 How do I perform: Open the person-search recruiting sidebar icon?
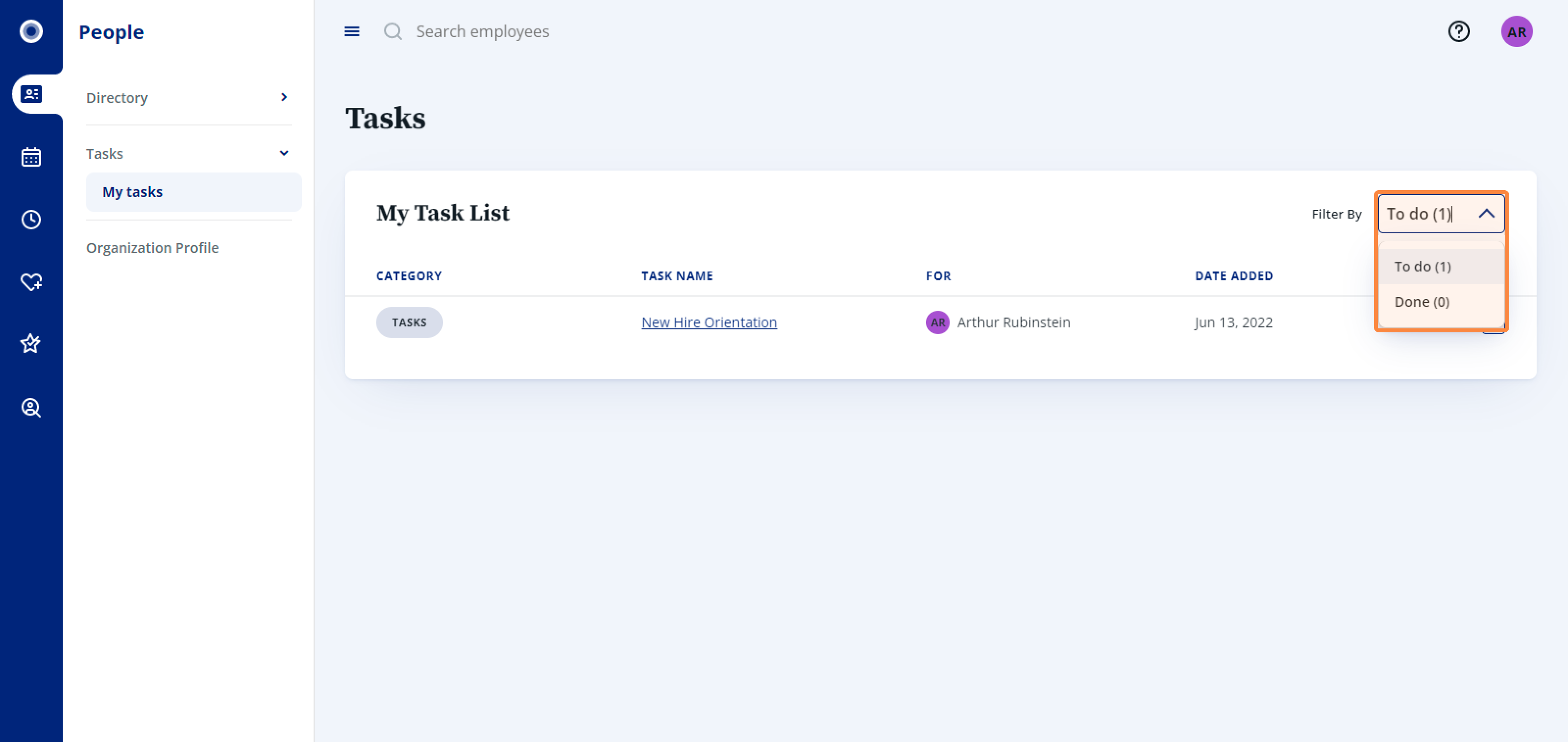tap(31, 407)
